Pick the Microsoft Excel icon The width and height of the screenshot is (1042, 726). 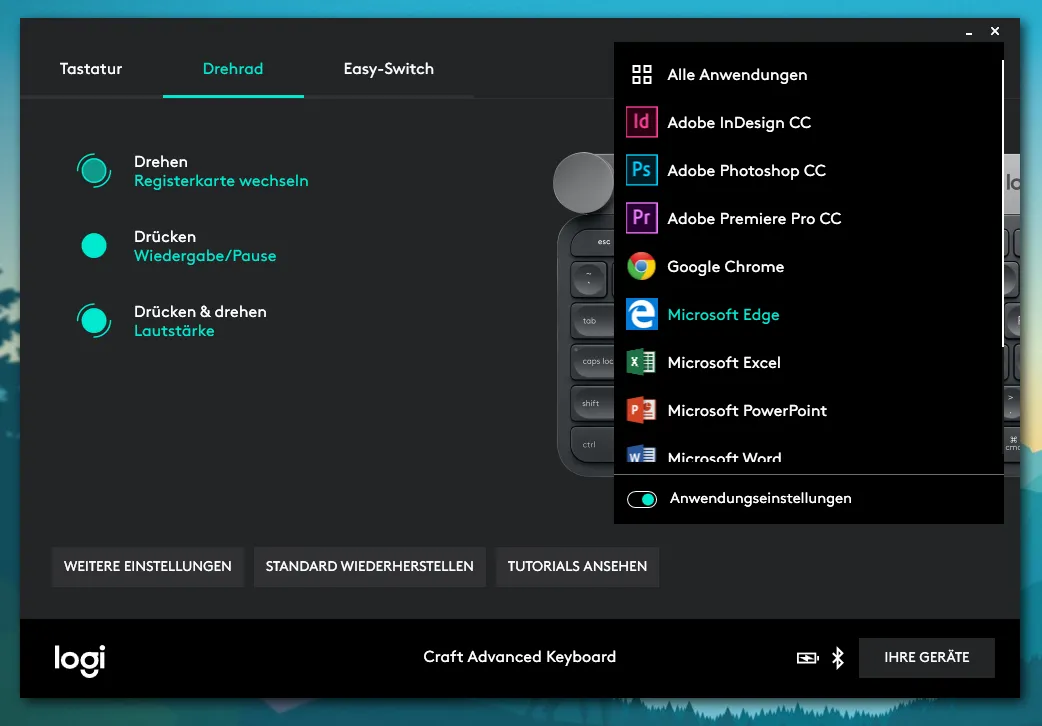(x=641, y=362)
